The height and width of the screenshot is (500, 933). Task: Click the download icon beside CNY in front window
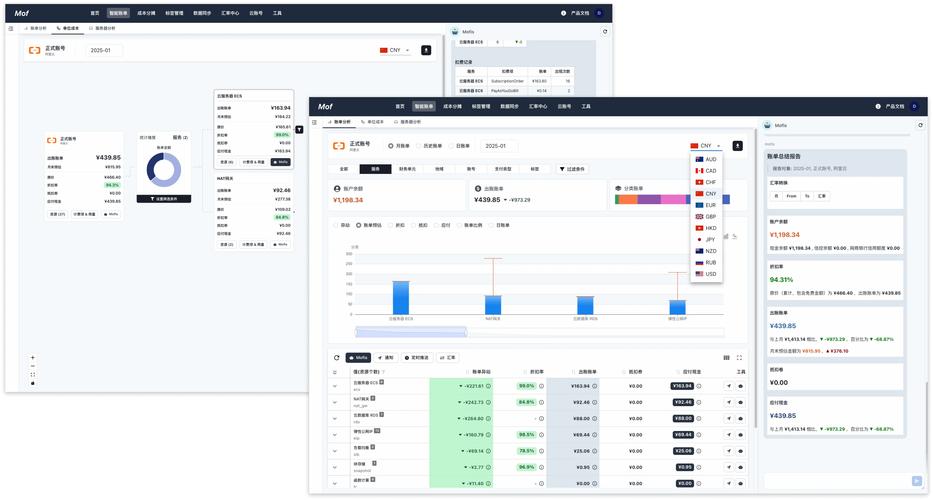(x=738, y=146)
